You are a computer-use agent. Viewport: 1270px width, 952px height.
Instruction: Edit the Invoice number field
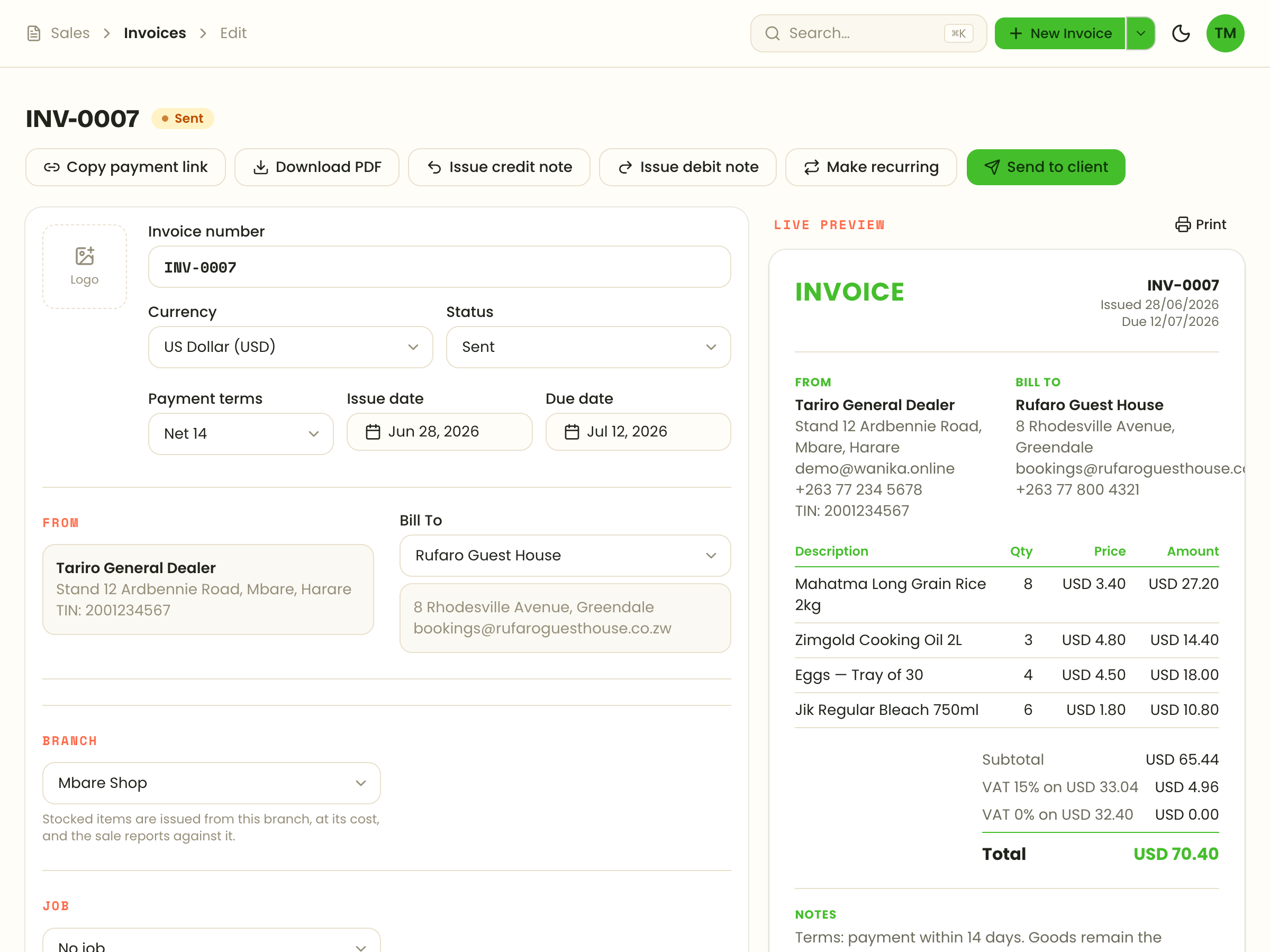(439, 267)
